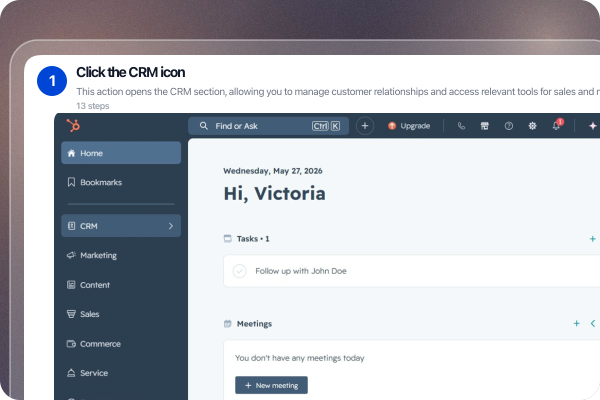Open the calling phone icon
This screenshot has height=400, width=600.
[461, 126]
